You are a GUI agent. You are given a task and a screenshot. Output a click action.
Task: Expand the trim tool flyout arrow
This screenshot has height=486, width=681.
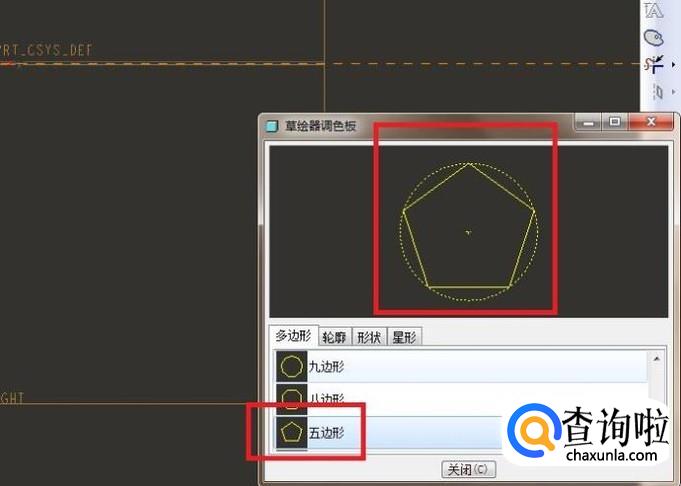[674, 65]
